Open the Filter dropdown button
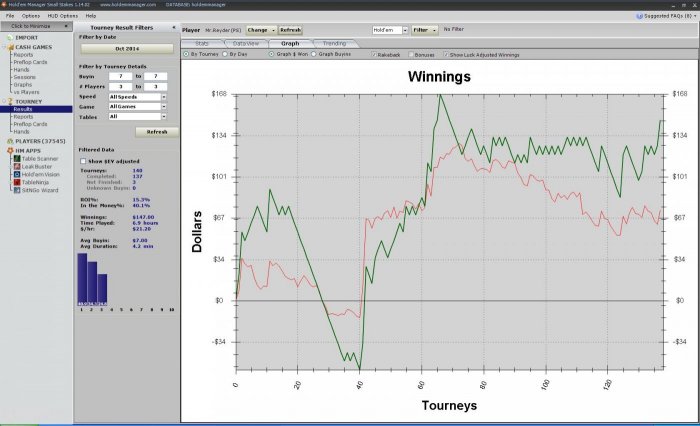 point(424,30)
